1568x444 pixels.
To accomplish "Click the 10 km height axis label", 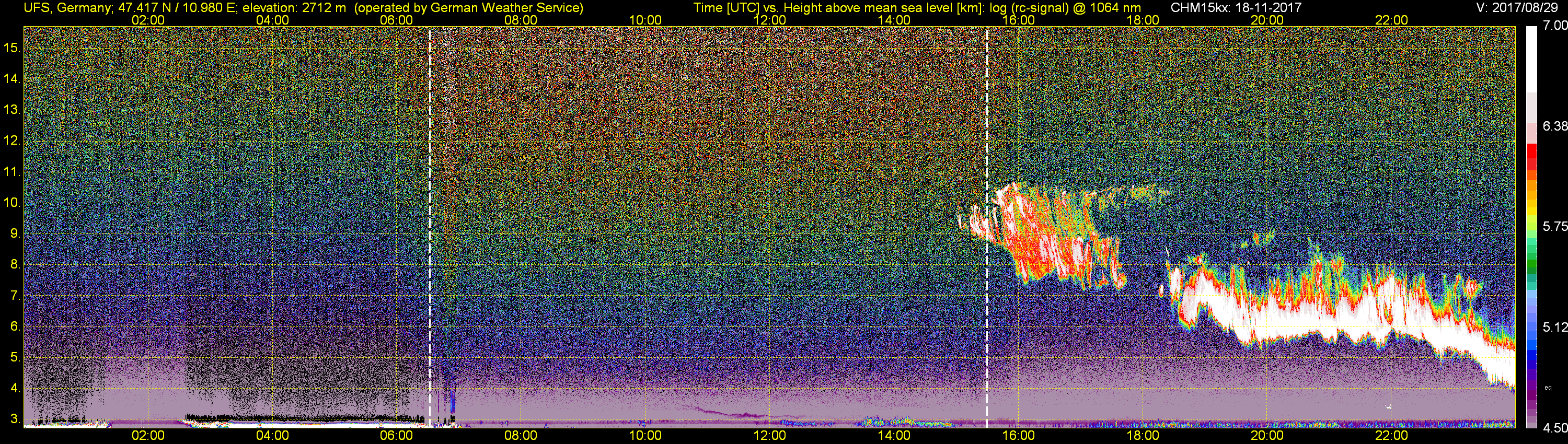I will (x=12, y=203).
